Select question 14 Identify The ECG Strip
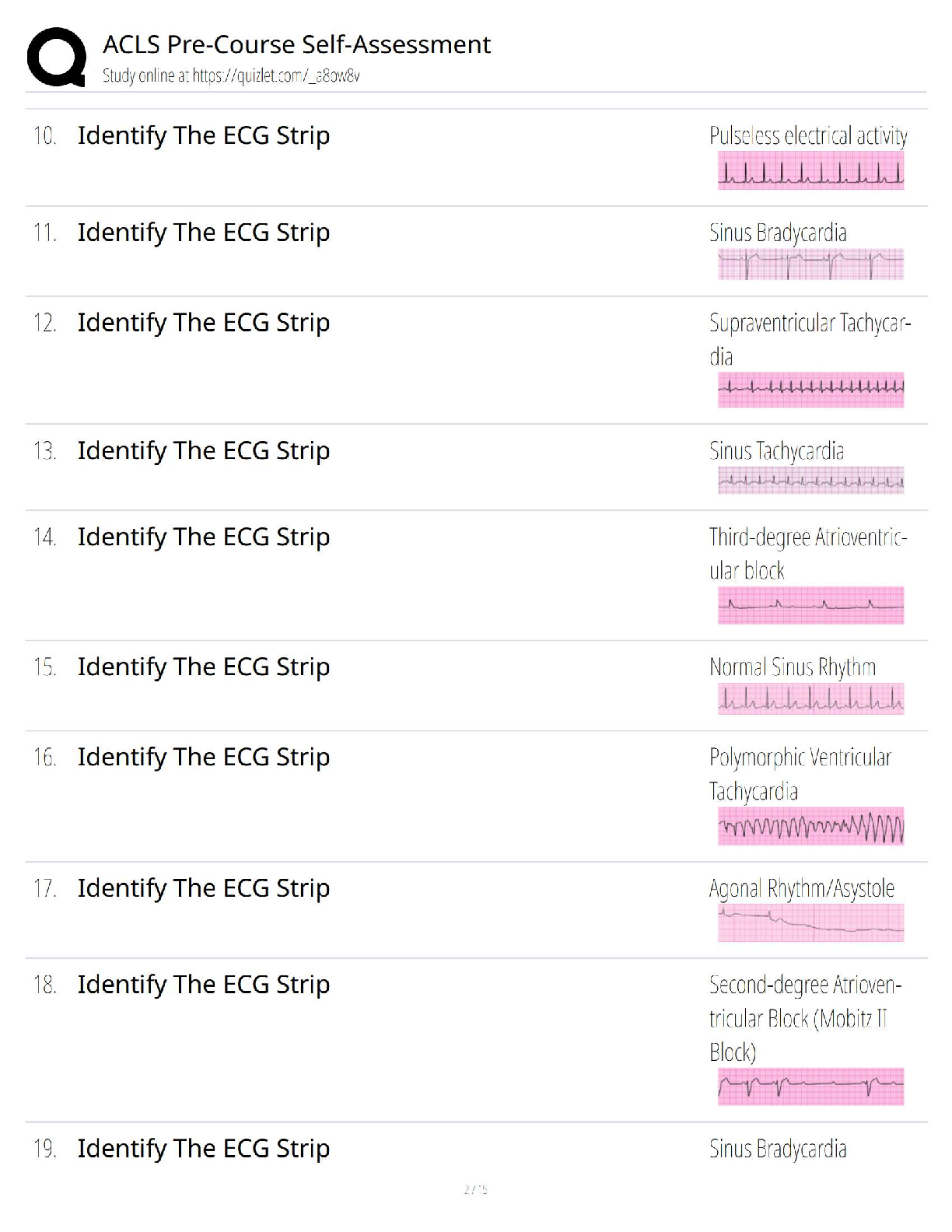 (x=203, y=537)
